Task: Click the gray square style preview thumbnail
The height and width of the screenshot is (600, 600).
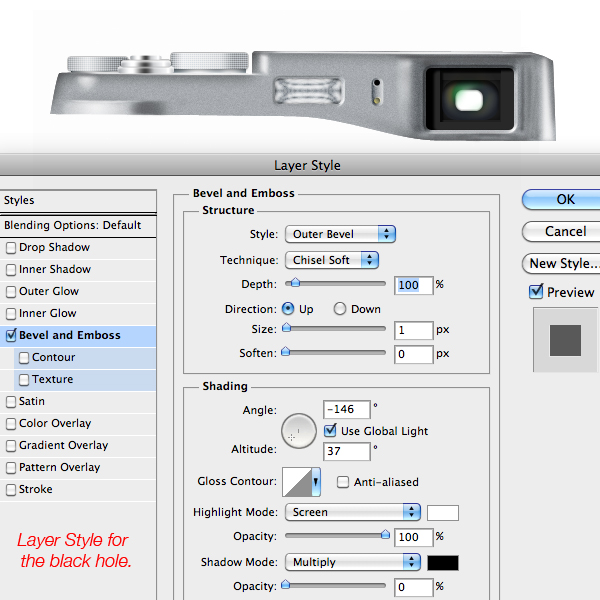Action: pos(565,341)
